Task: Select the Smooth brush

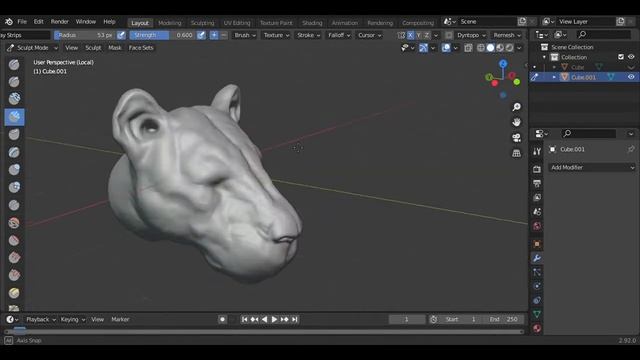Action: [x=14, y=223]
